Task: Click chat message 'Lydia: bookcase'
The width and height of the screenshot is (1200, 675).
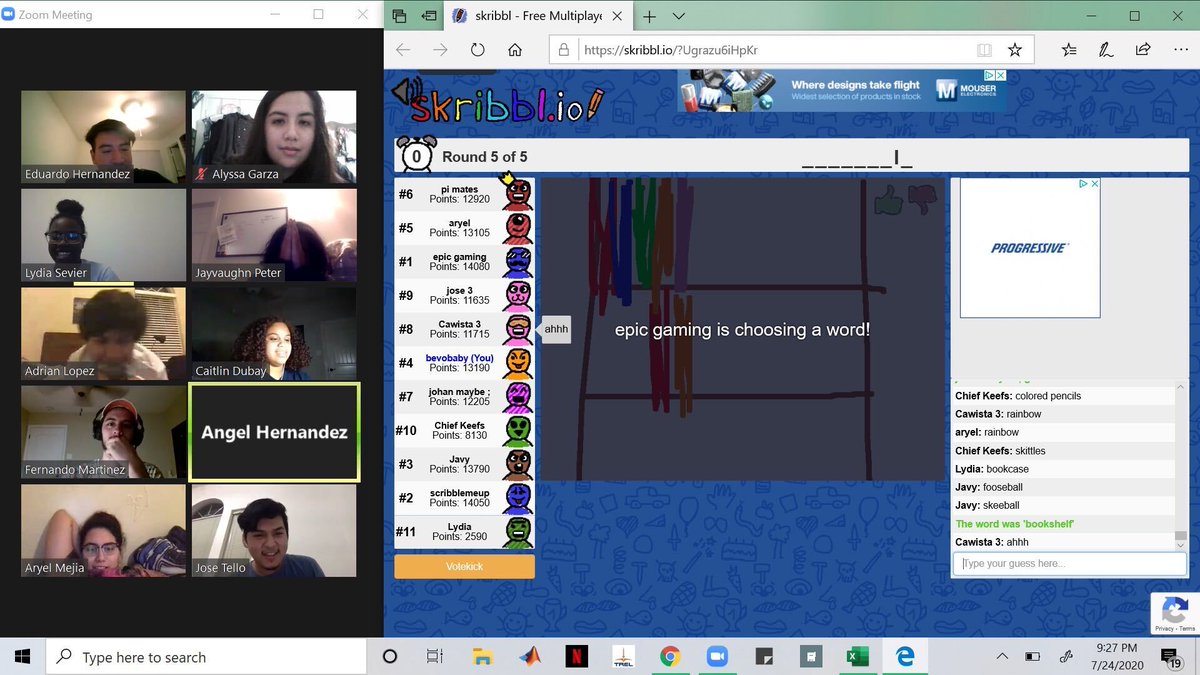Action: 992,469
